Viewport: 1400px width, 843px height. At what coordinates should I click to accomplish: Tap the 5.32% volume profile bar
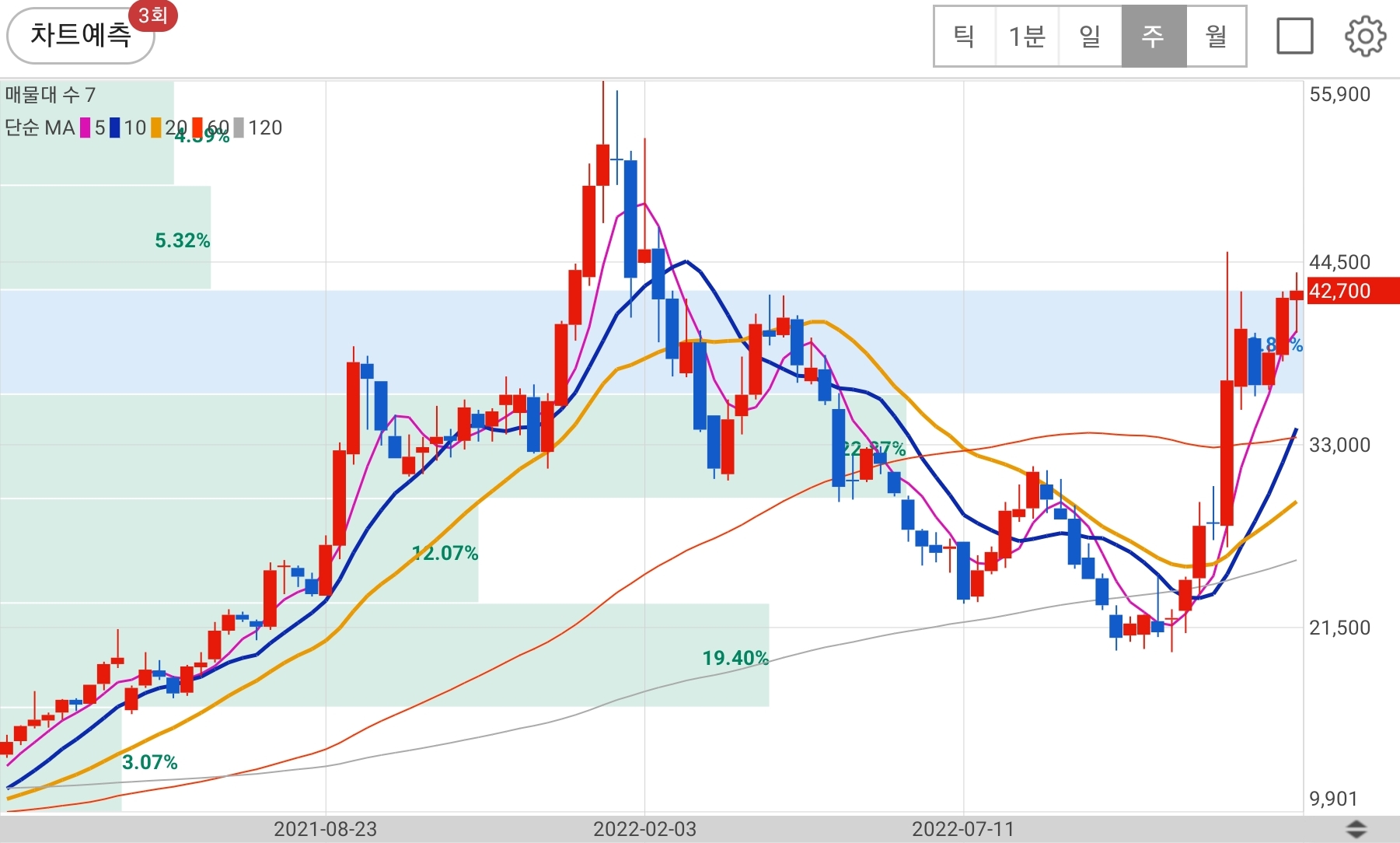(x=105, y=237)
